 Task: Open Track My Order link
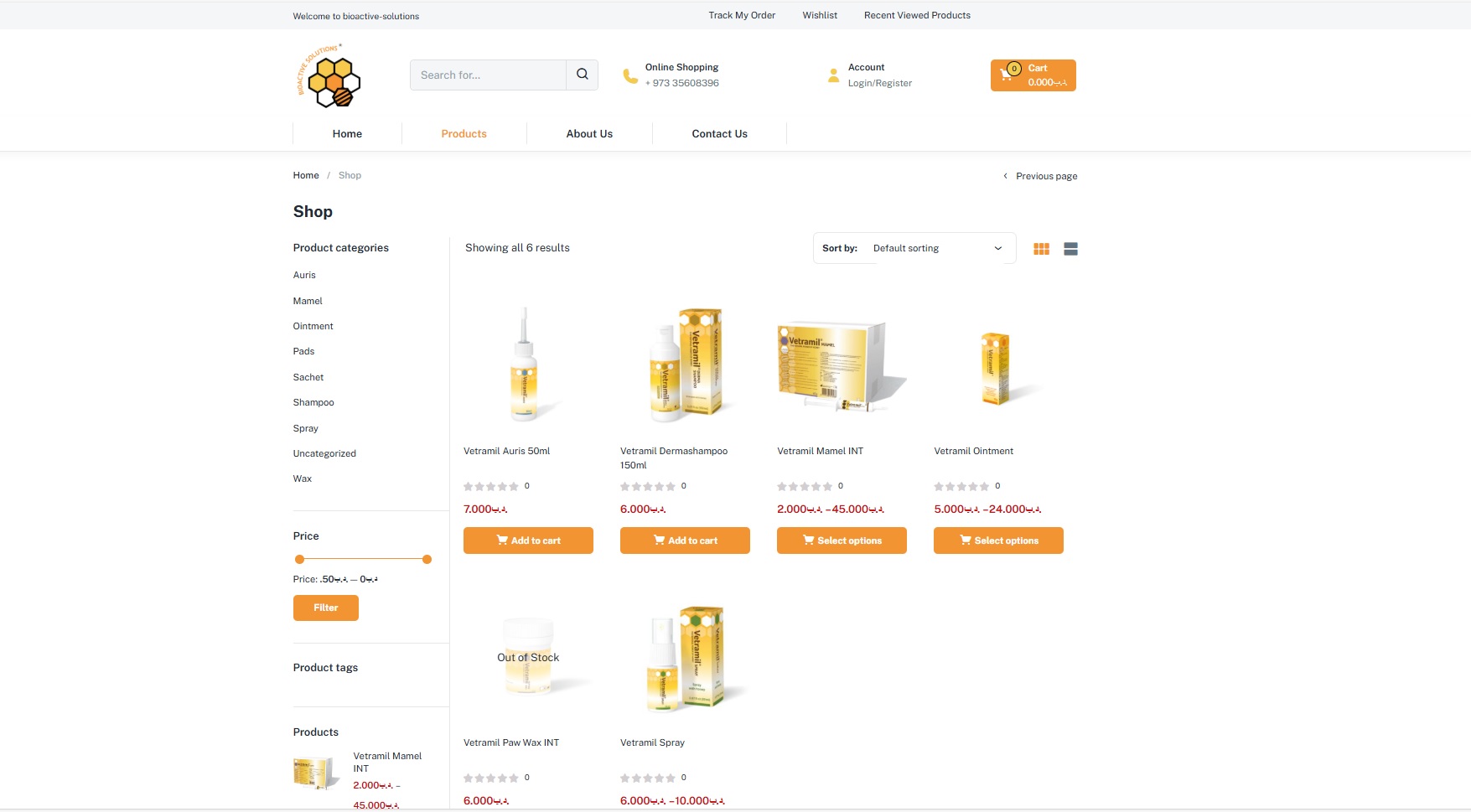pos(742,15)
